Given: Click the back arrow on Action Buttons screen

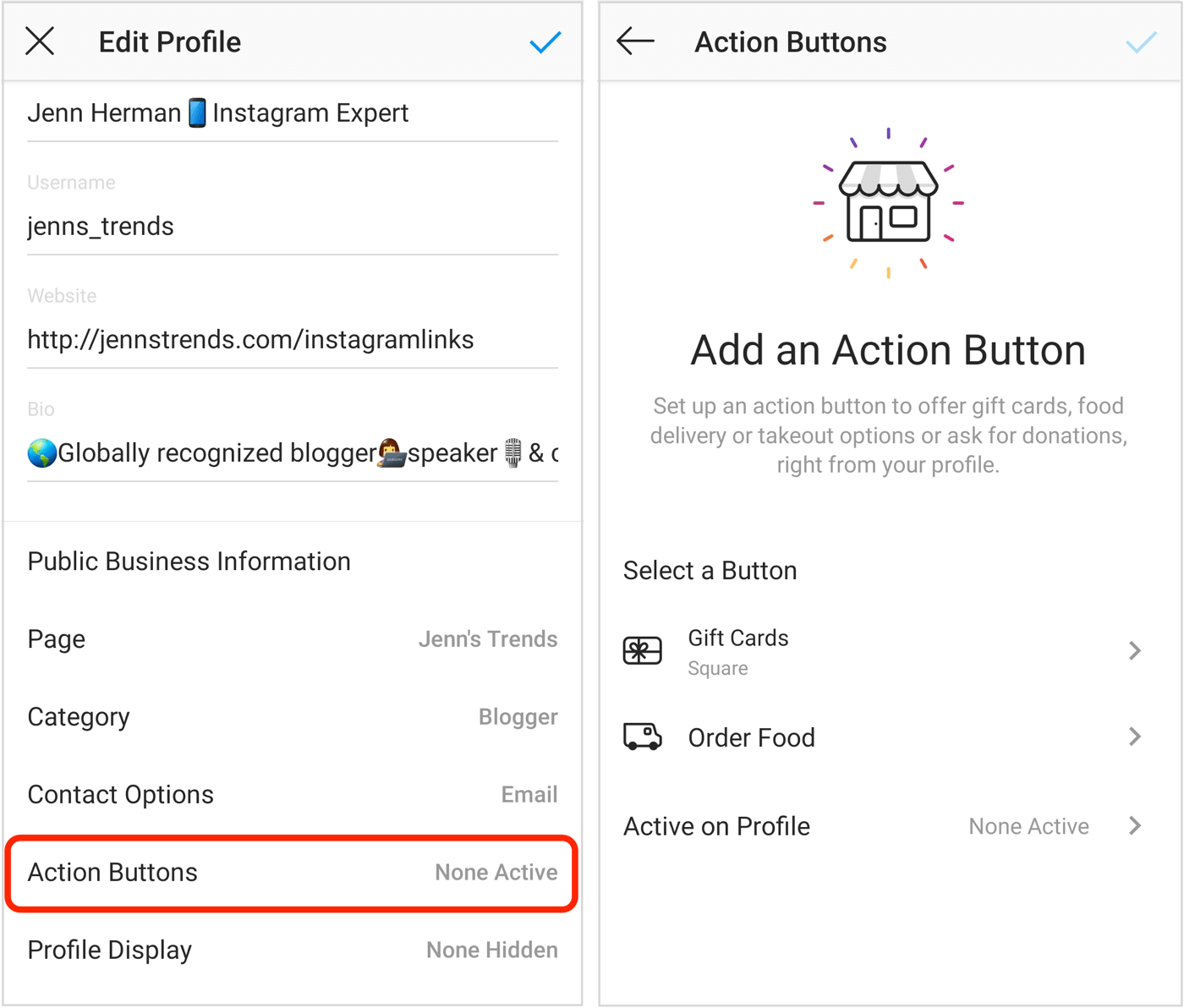Looking at the screenshot, I should (634, 41).
